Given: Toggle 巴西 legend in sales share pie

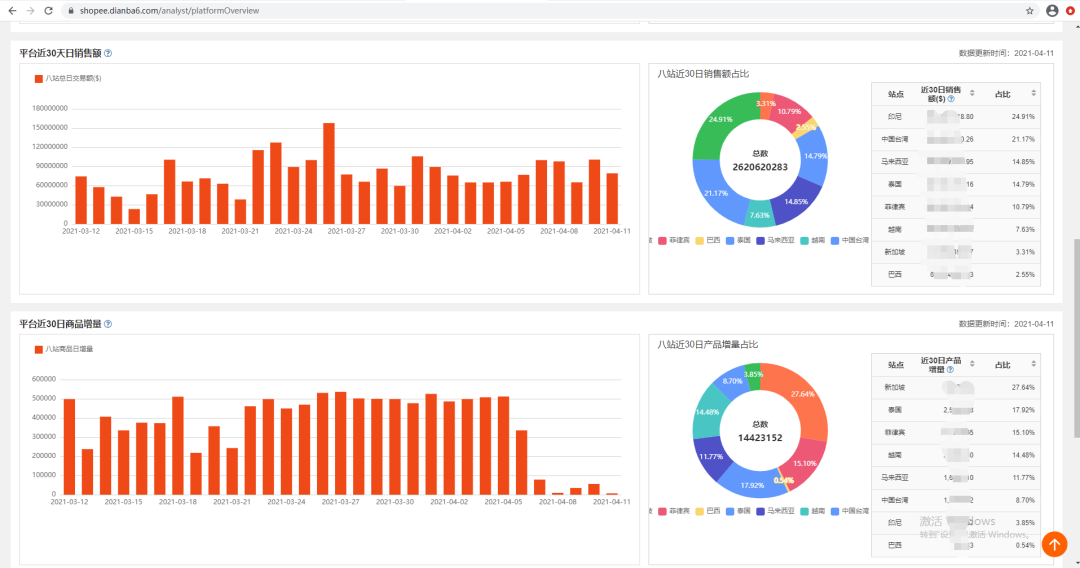Looking at the screenshot, I should (x=707, y=240).
